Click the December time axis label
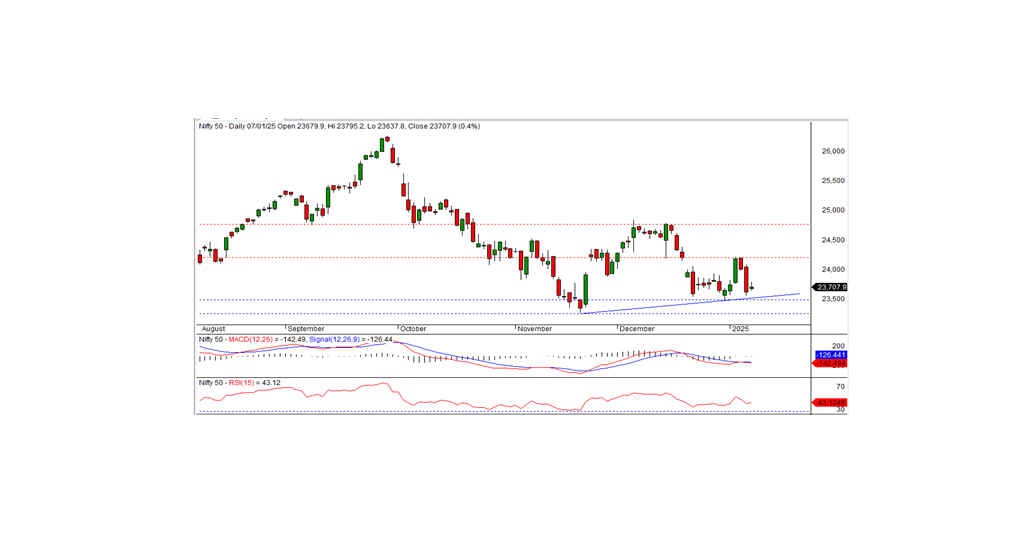Screen dimensions: 1028x548 pyautogui.click(x=637, y=328)
